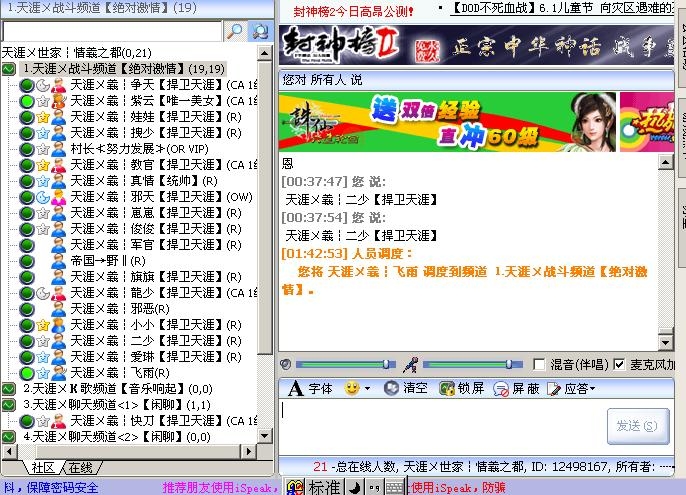Click moon icon beside 邪天

[x=42, y=197]
